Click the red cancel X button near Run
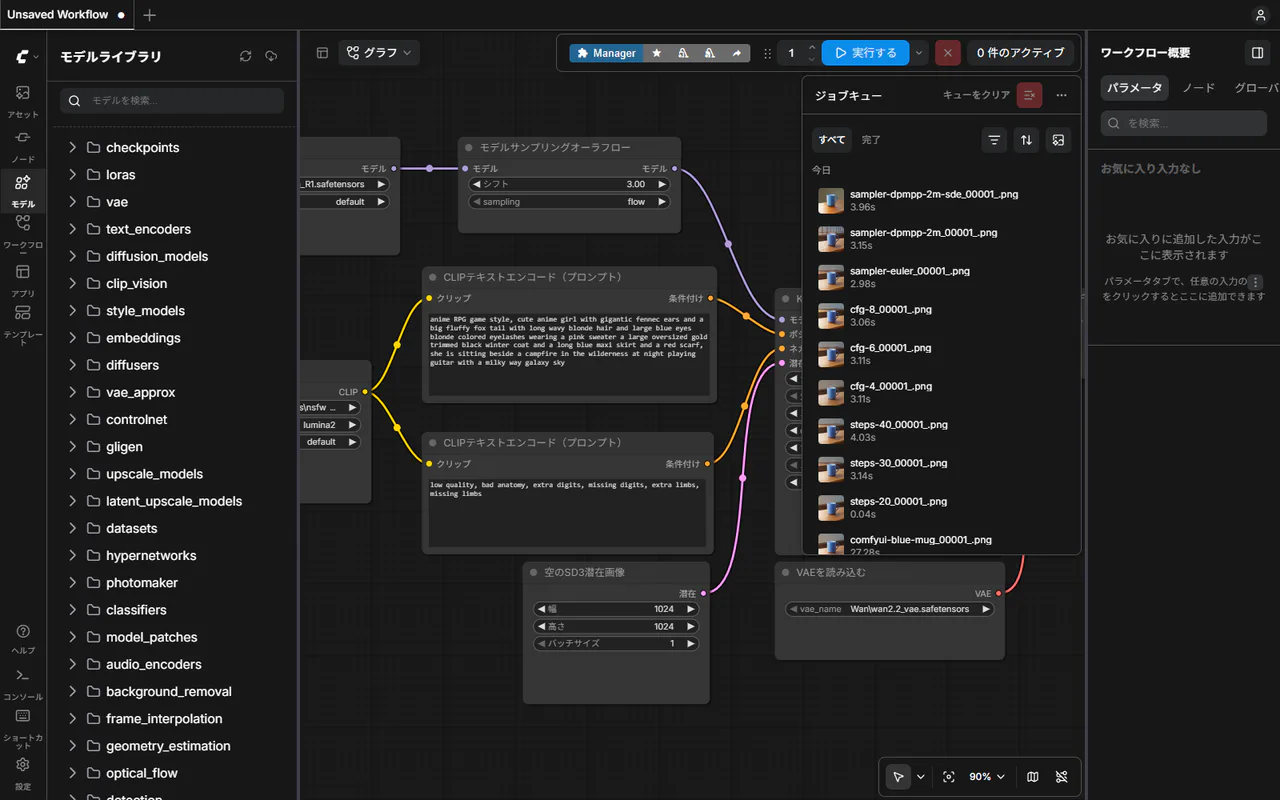Image resolution: width=1280 pixels, height=800 pixels. click(x=948, y=53)
